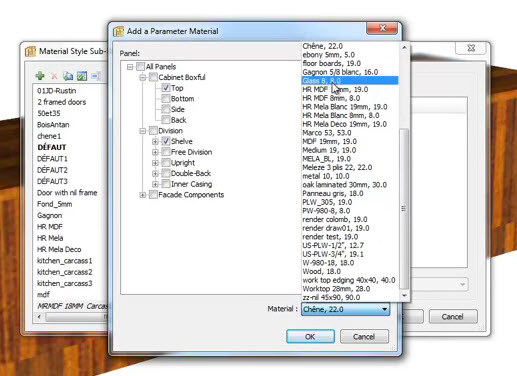Check the Cabinet Boxful checkbox
Image resolution: width=517 pixels, height=376 pixels.
153,77
